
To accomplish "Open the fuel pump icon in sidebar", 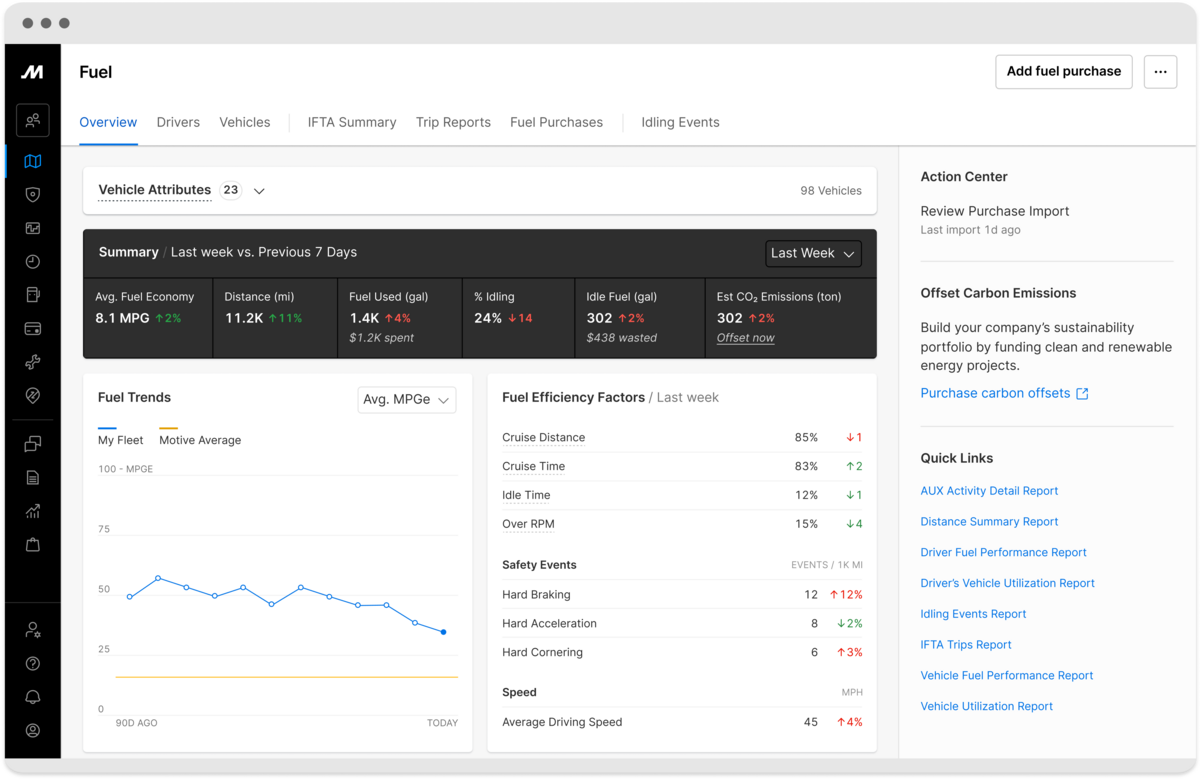I will click(33, 295).
